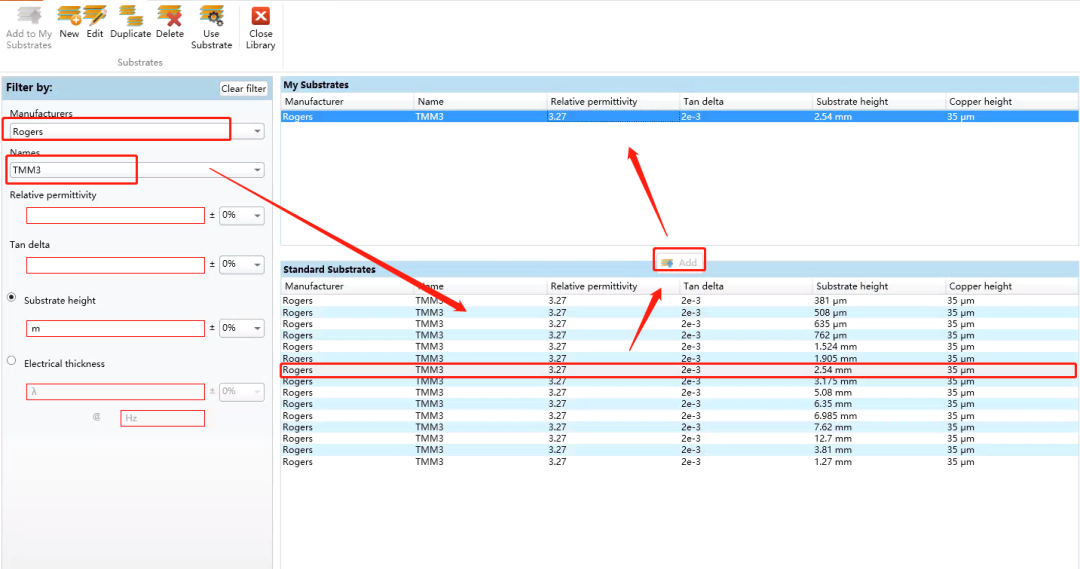Open Substrate height tolerance dropdown
Viewport: 1080px width, 569px height.
coord(242,328)
